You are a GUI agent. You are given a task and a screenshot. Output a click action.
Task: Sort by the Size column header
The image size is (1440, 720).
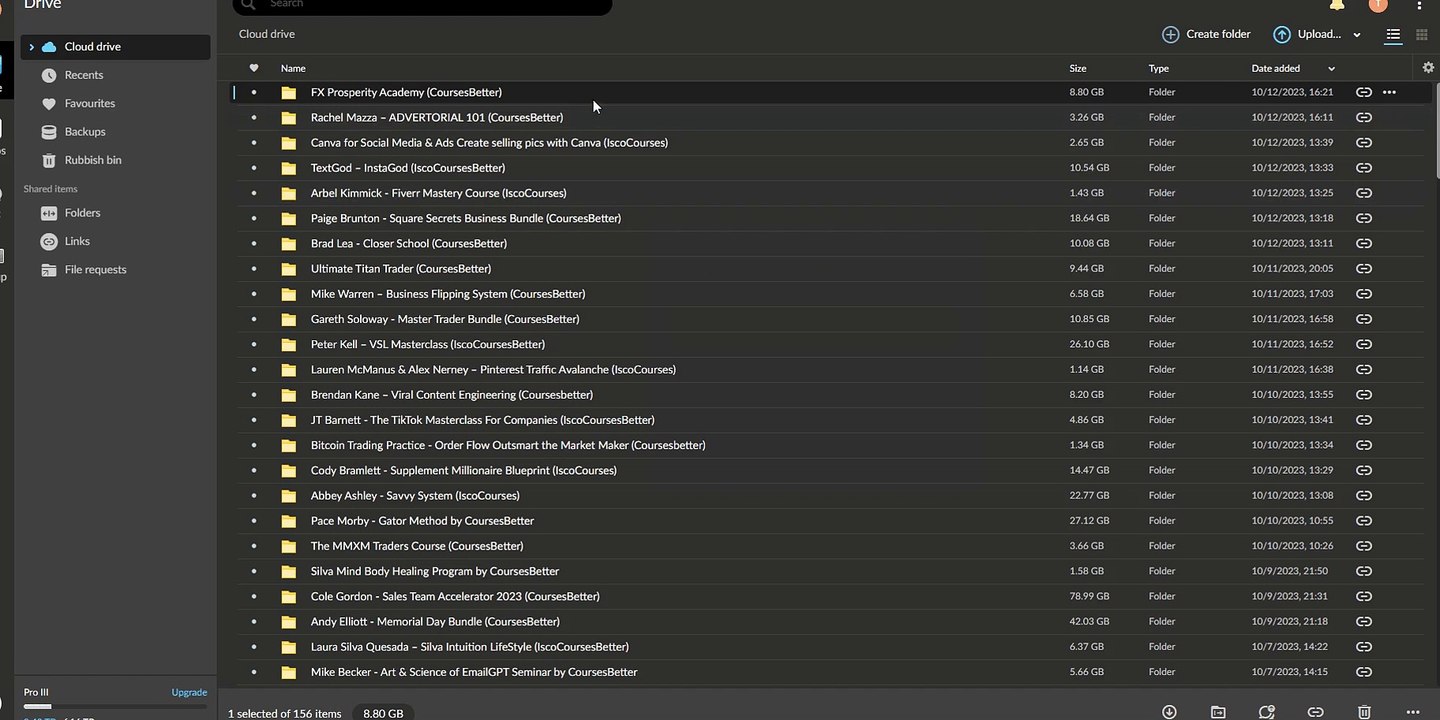(1078, 68)
